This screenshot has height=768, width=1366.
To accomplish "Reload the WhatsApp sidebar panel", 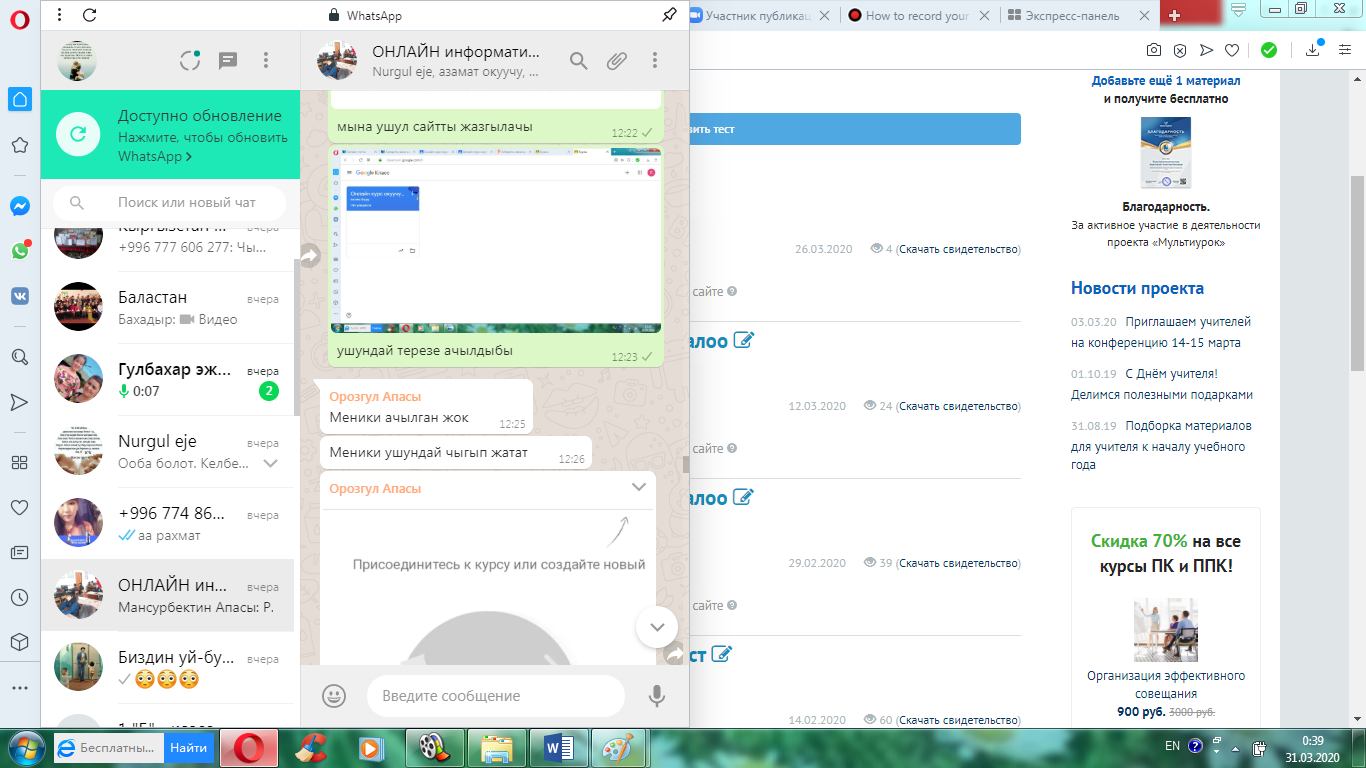I will (89, 15).
